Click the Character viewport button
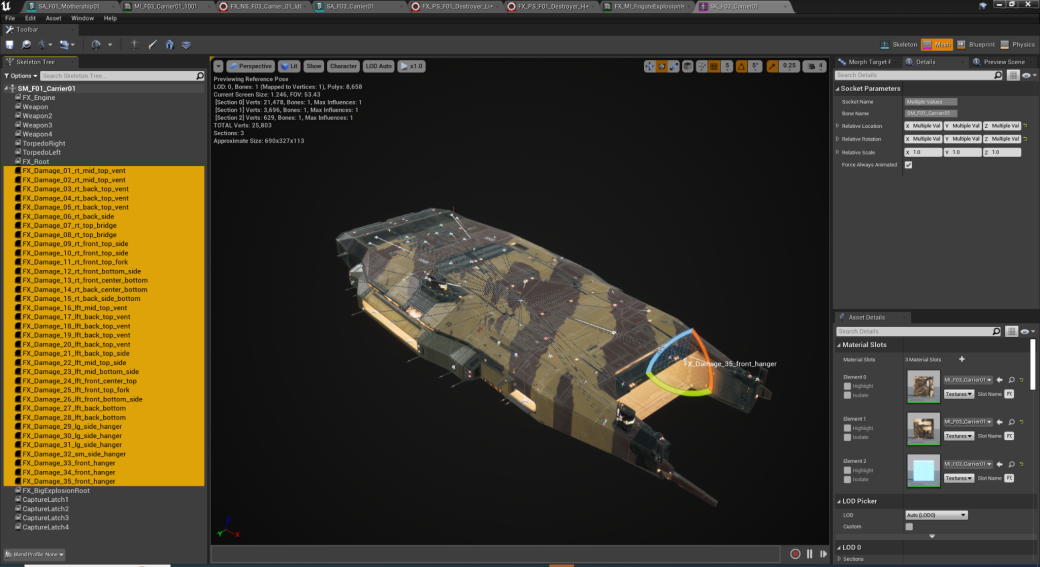 point(343,66)
